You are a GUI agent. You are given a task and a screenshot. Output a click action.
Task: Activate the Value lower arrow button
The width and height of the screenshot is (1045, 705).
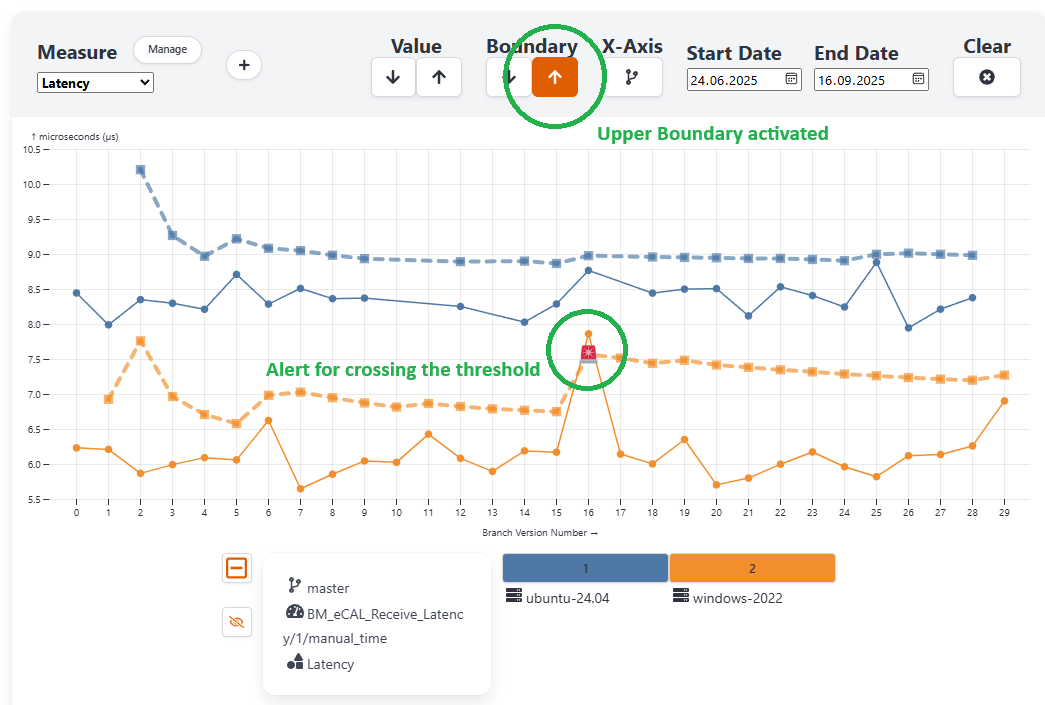click(393, 77)
